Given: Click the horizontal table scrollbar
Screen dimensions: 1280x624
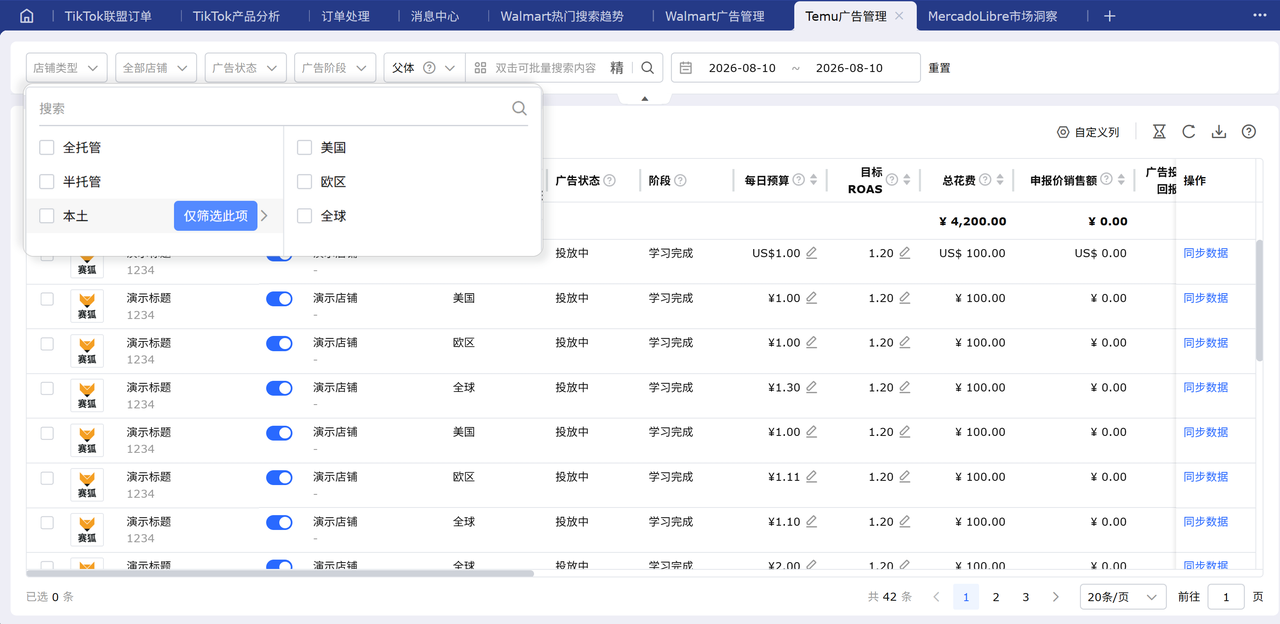Looking at the screenshot, I should [280, 573].
